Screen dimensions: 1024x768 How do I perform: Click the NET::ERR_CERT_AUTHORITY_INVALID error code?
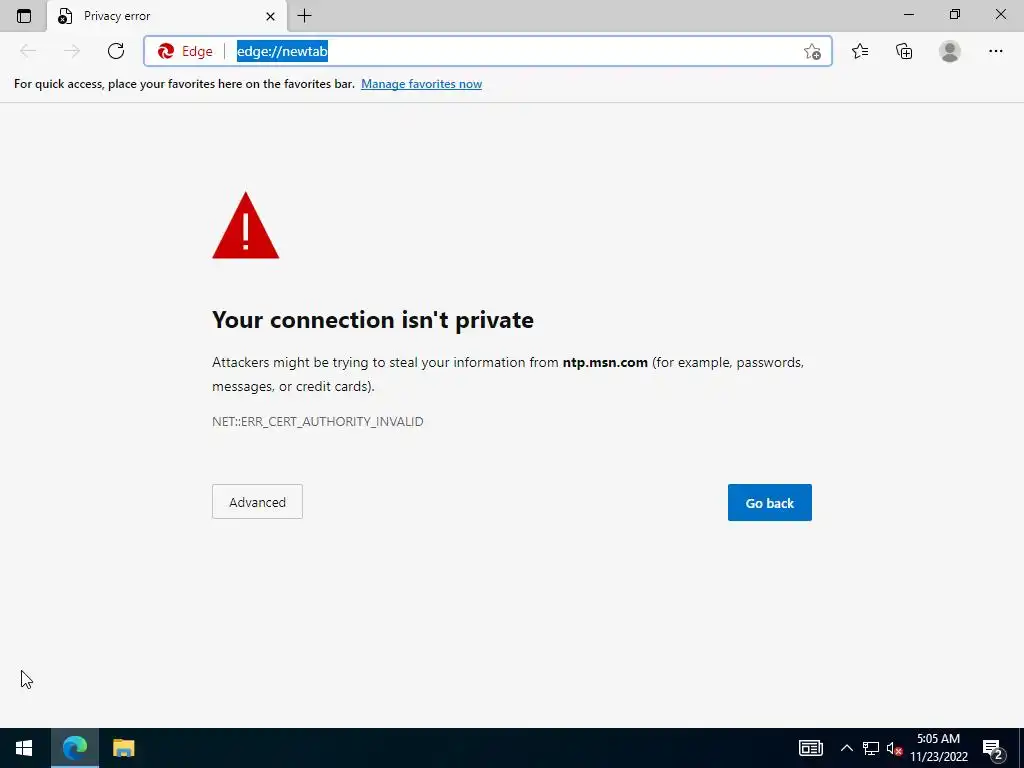coord(317,421)
